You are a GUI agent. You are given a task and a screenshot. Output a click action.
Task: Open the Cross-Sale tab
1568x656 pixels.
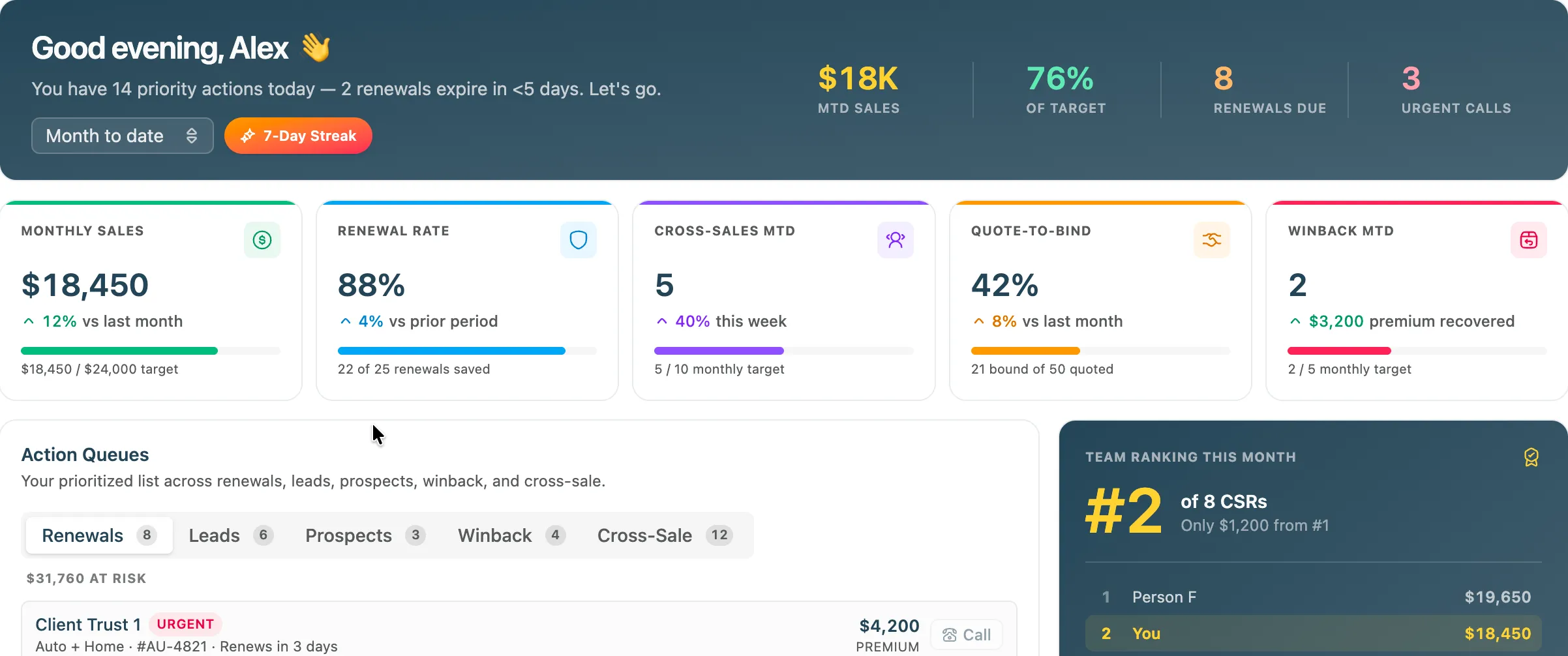[x=665, y=535]
